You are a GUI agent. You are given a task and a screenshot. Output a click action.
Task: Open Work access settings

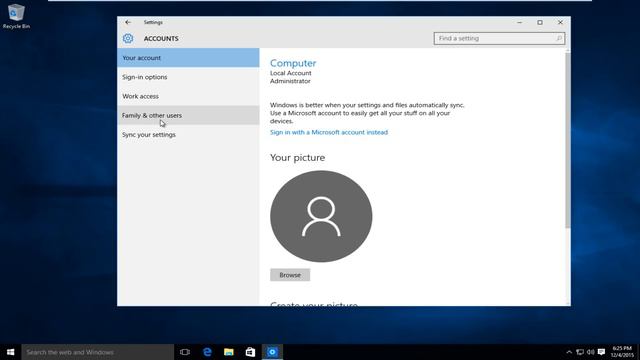(x=188, y=96)
